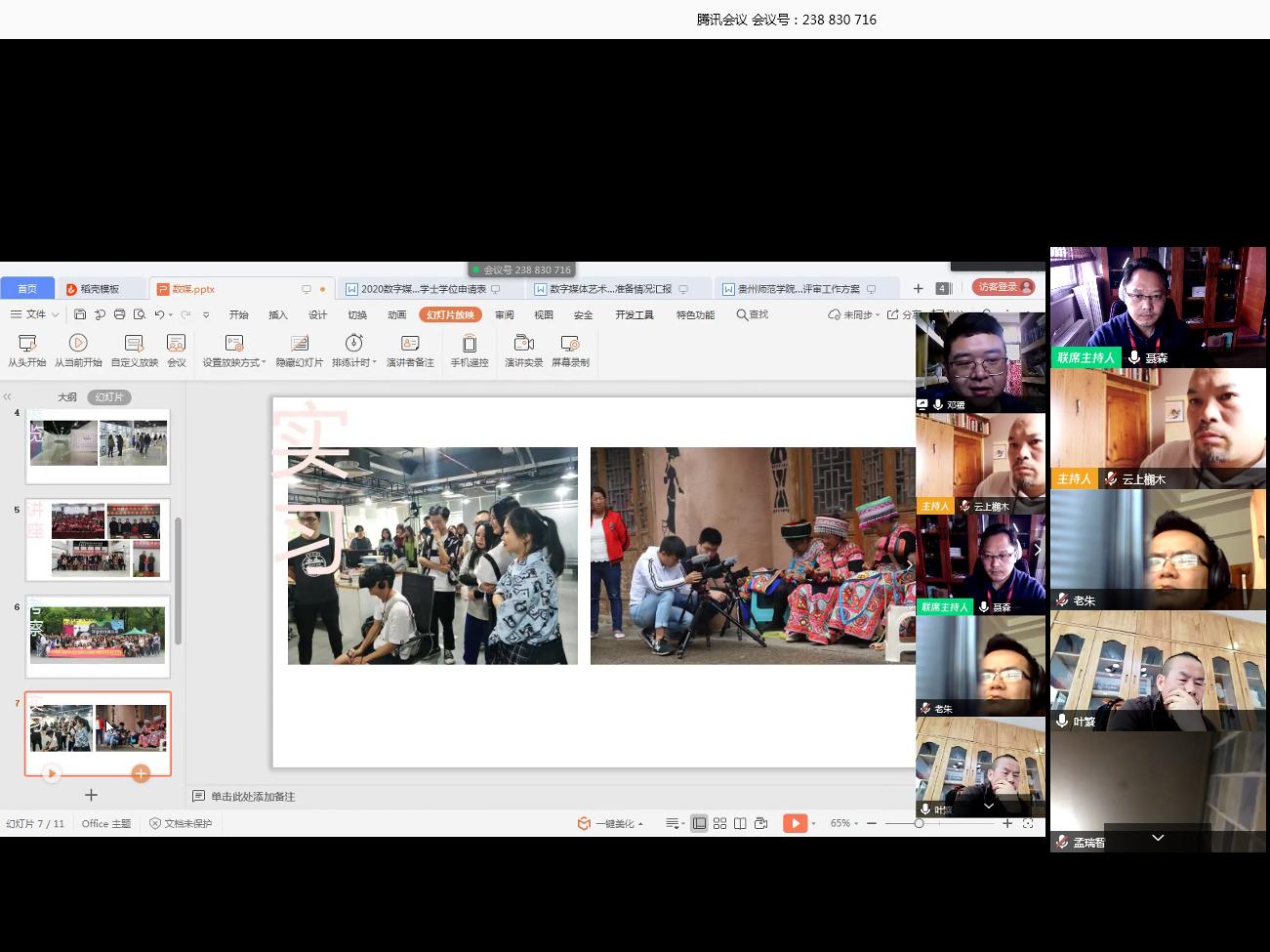This screenshot has height=952, width=1270.
Task: Zoom out with the minus button
Action: (872, 823)
